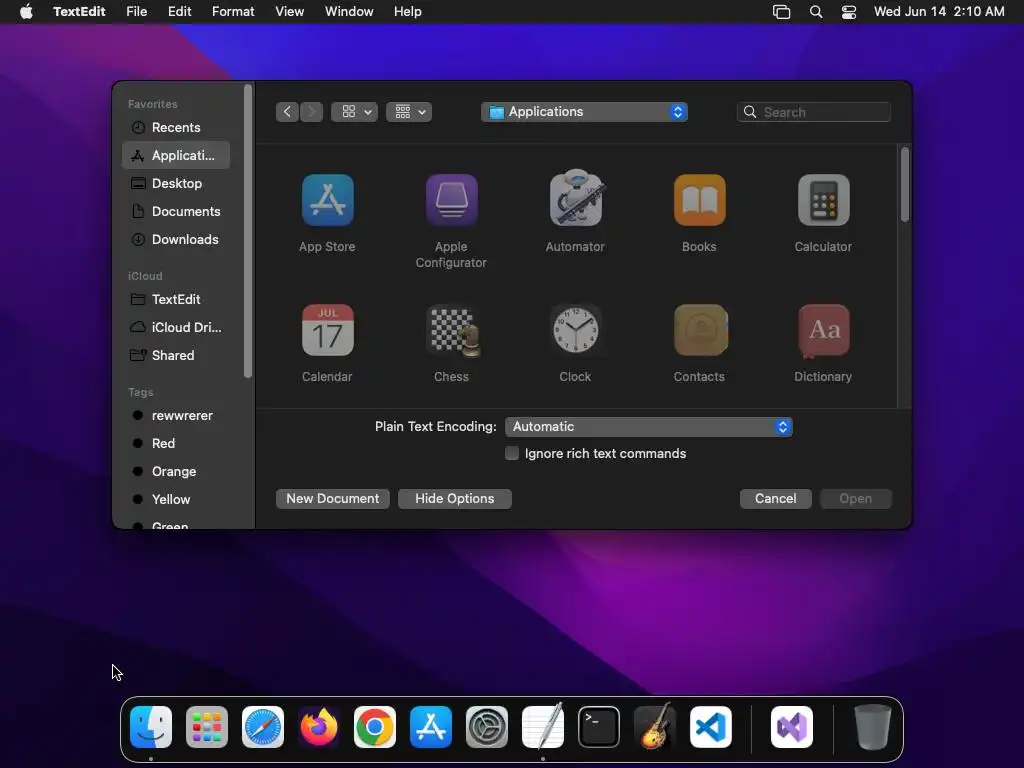Select Applications in the sidebar
This screenshot has height=768, width=1024.
pyautogui.click(x=176, y=155)
